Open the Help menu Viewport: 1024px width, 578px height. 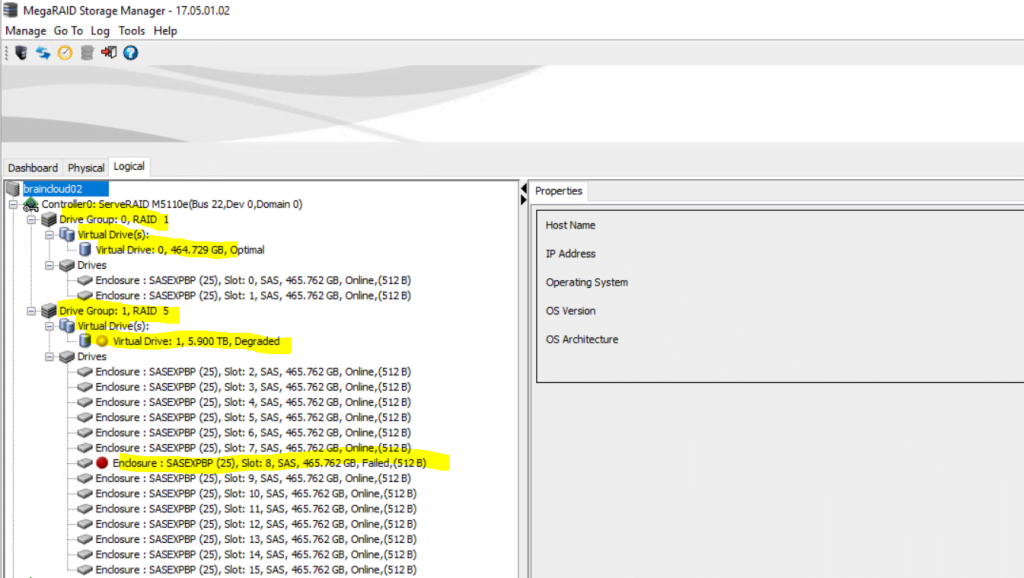click(x=165, y=31)
